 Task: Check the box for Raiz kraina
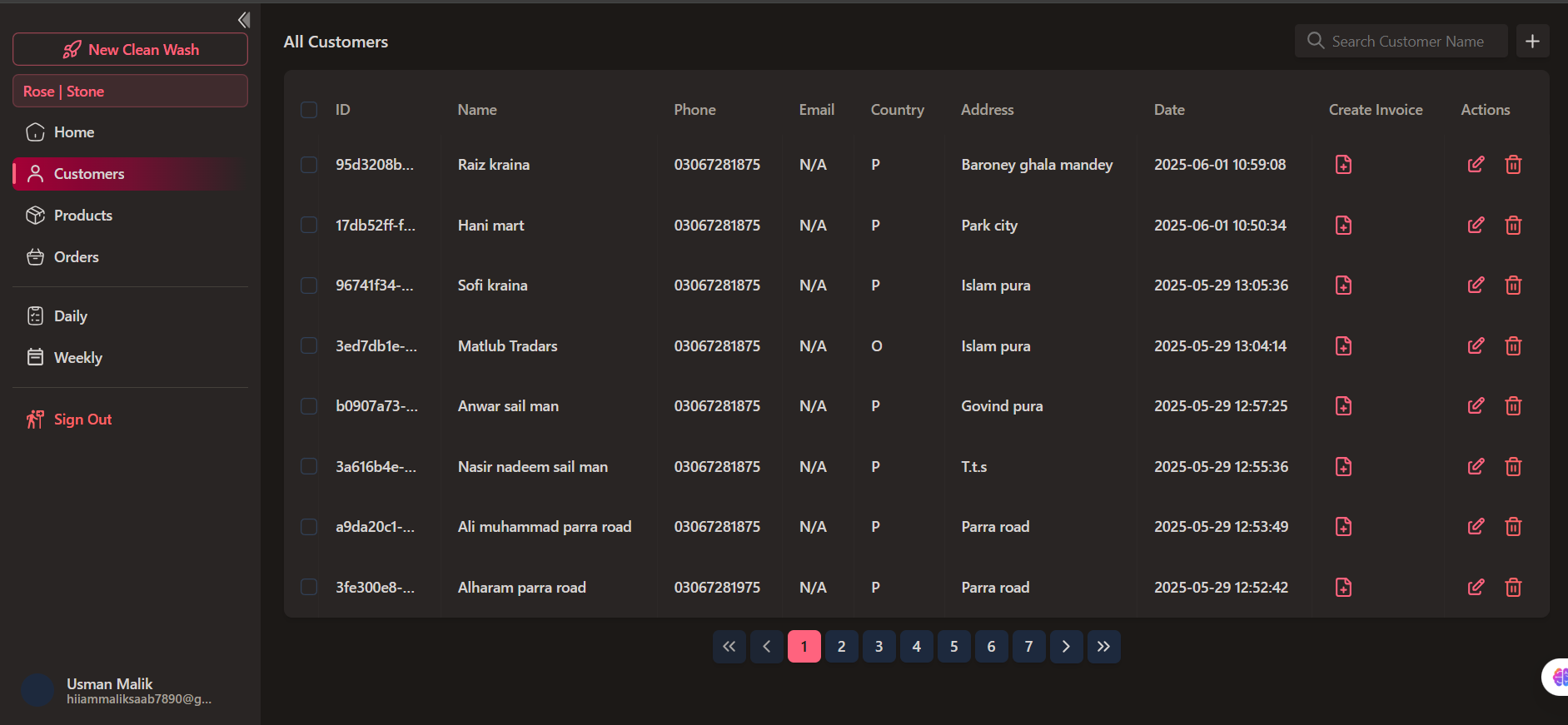(309, 165)
